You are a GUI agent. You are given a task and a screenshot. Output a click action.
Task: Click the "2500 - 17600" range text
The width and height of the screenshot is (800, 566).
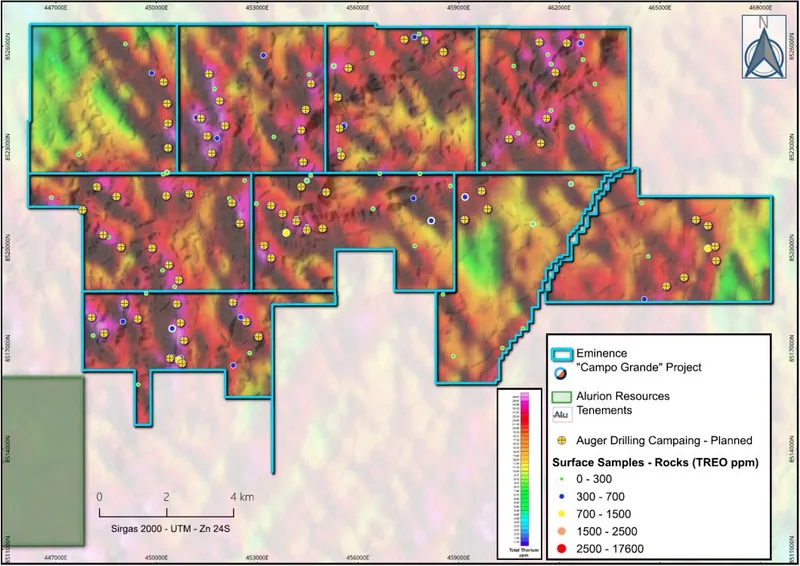(x=610, y=549)
